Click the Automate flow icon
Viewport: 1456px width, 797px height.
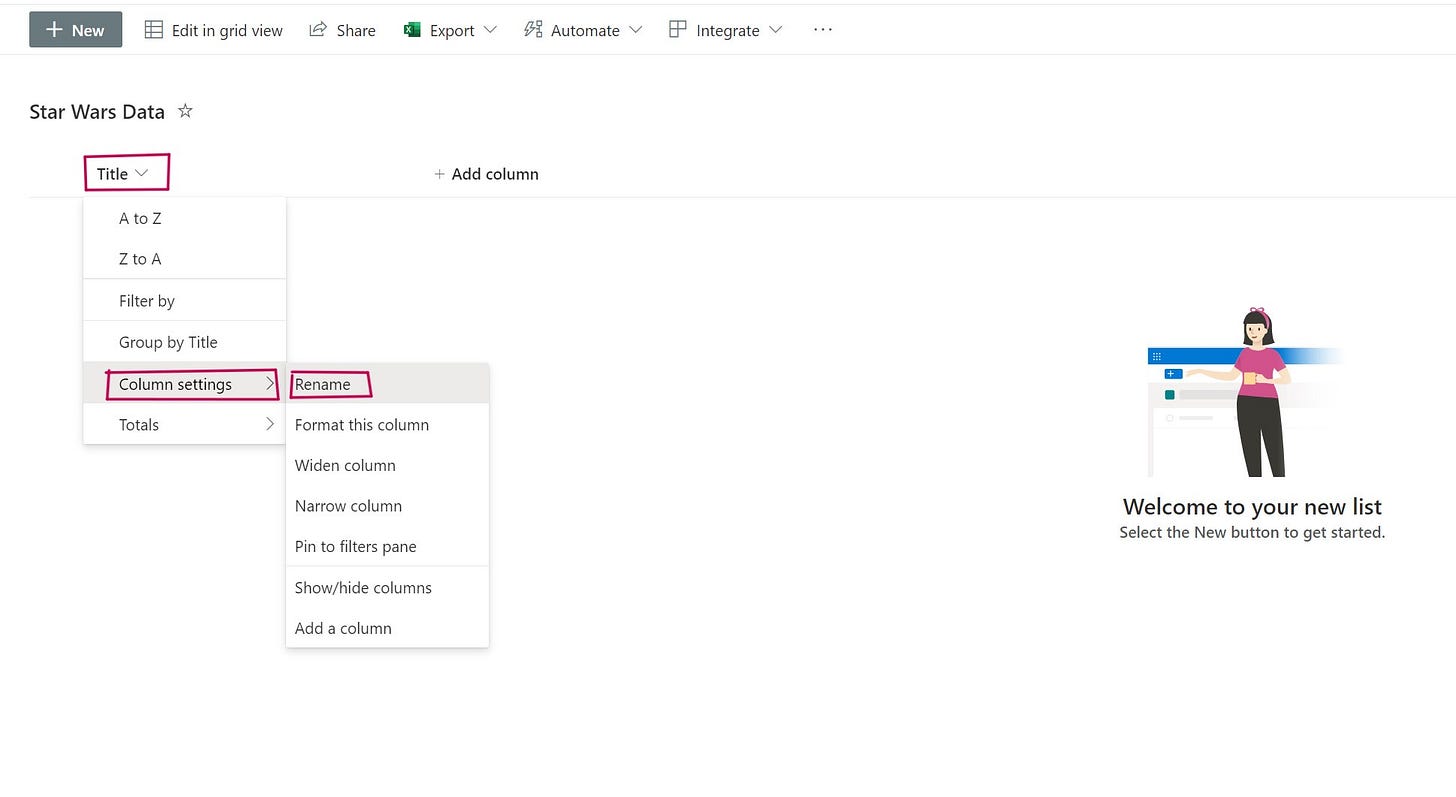(533, 30)
